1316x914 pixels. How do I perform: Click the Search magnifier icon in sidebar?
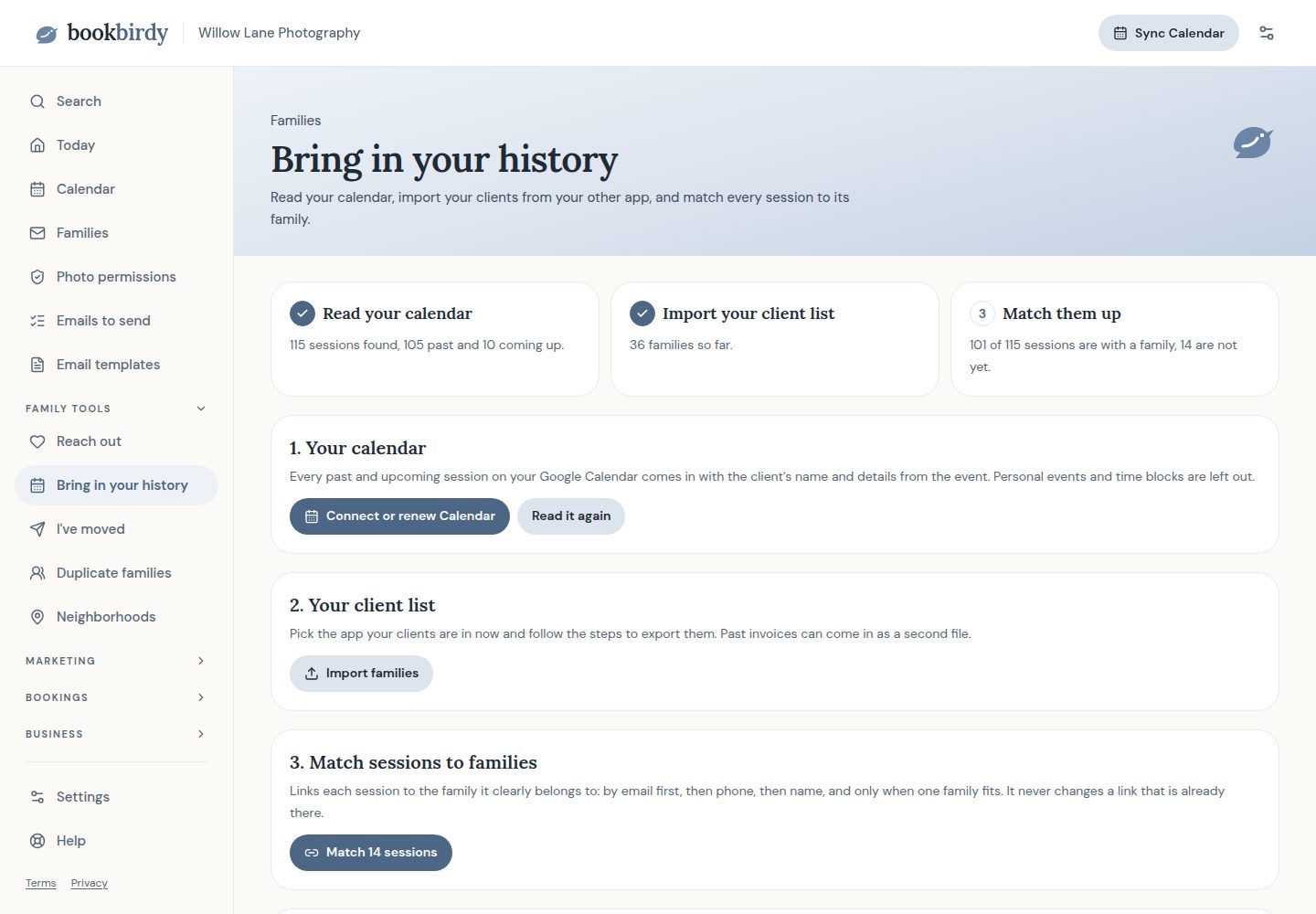click(37, 101)
